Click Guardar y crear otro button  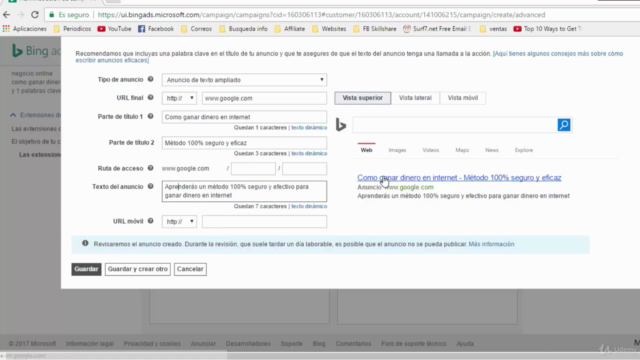pyautogui.click(x=138, y=269)
